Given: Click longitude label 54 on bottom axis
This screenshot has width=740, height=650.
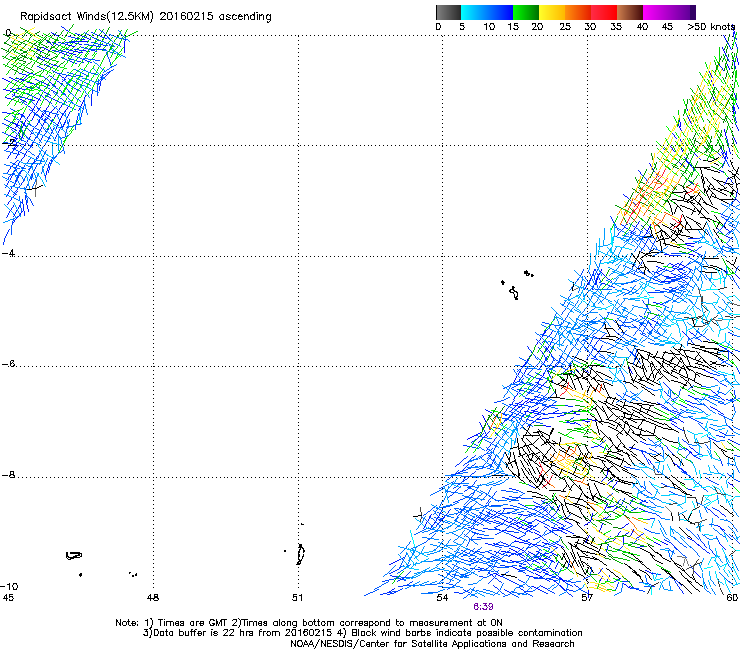Looking at the screenshot, I should 442,598.
